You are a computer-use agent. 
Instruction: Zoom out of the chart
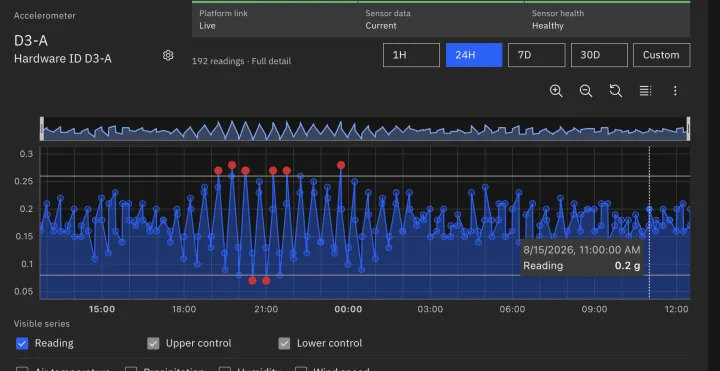click(586, 91)
